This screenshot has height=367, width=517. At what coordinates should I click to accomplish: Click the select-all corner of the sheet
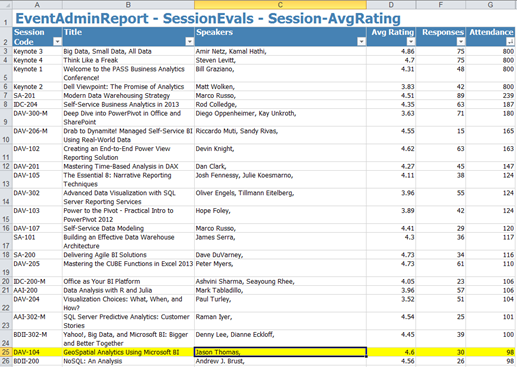6,4
